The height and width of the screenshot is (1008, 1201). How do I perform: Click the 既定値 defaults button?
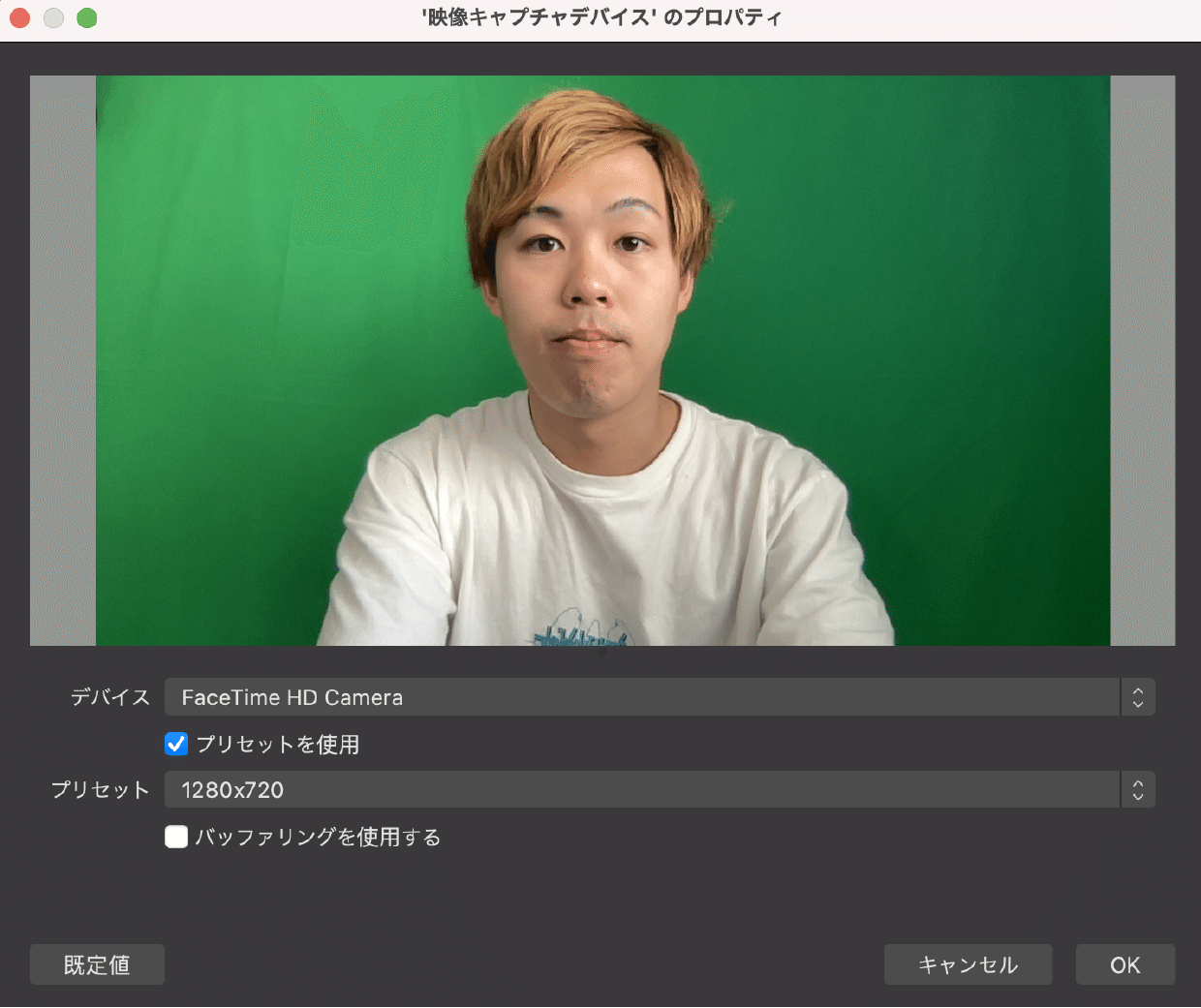[97, 964]
